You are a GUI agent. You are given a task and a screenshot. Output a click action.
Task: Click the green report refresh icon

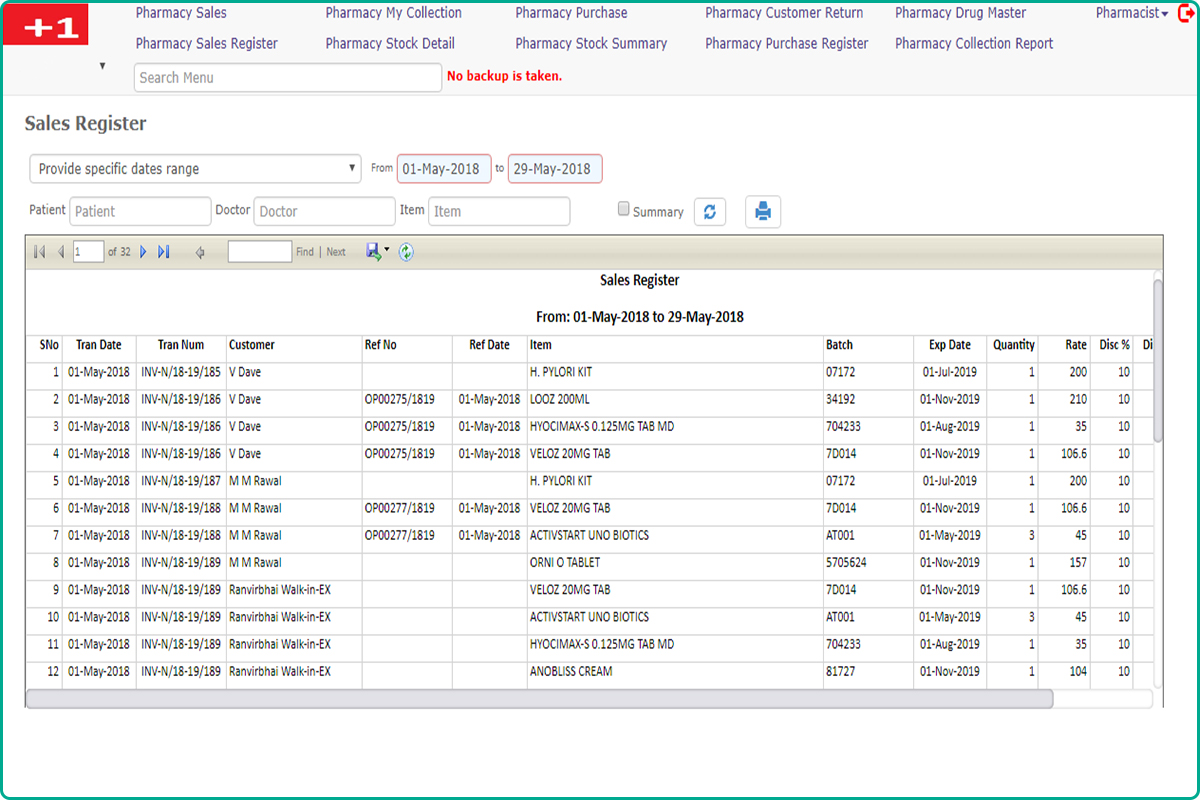(406, 252)
